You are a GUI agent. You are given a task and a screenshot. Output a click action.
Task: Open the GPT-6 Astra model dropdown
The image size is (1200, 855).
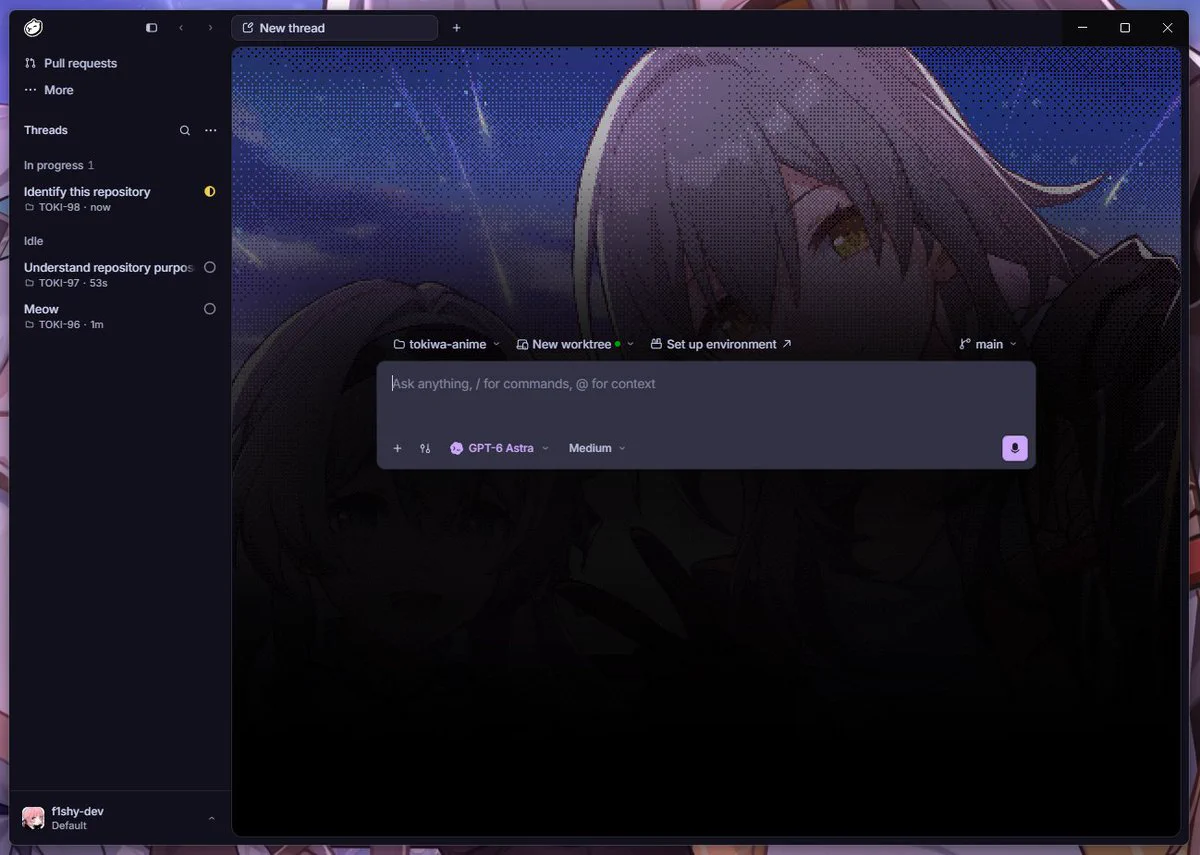pyautogui.click(x=500, y=448)
